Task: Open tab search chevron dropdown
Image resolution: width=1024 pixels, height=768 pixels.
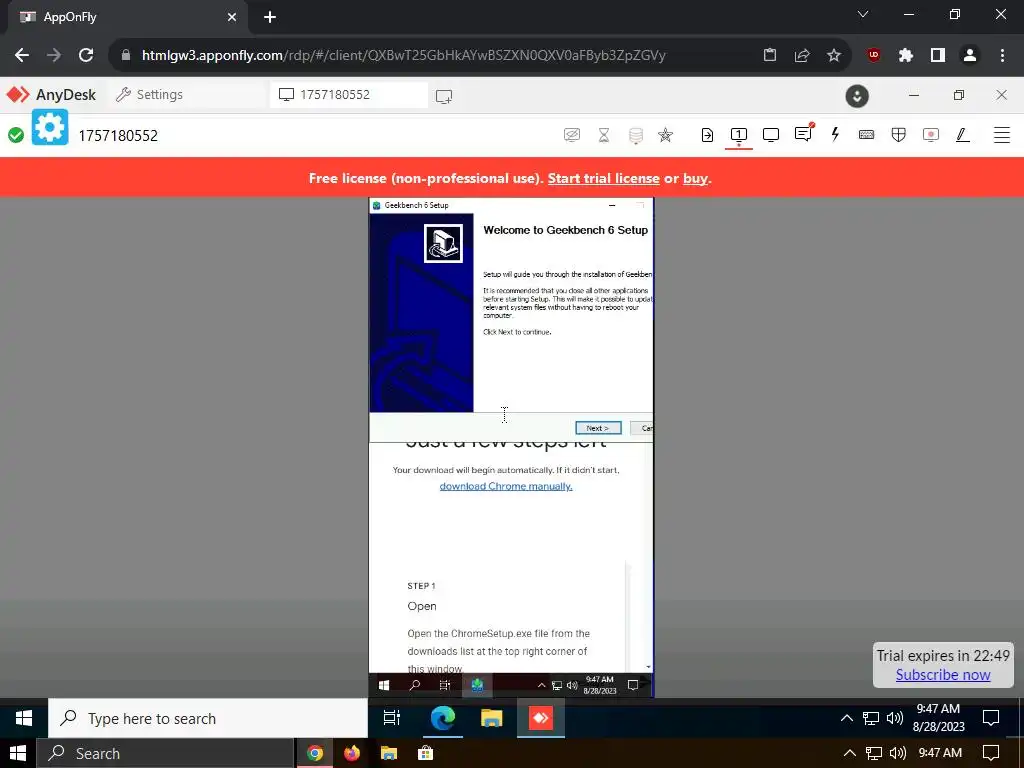Action: [863, 14]
